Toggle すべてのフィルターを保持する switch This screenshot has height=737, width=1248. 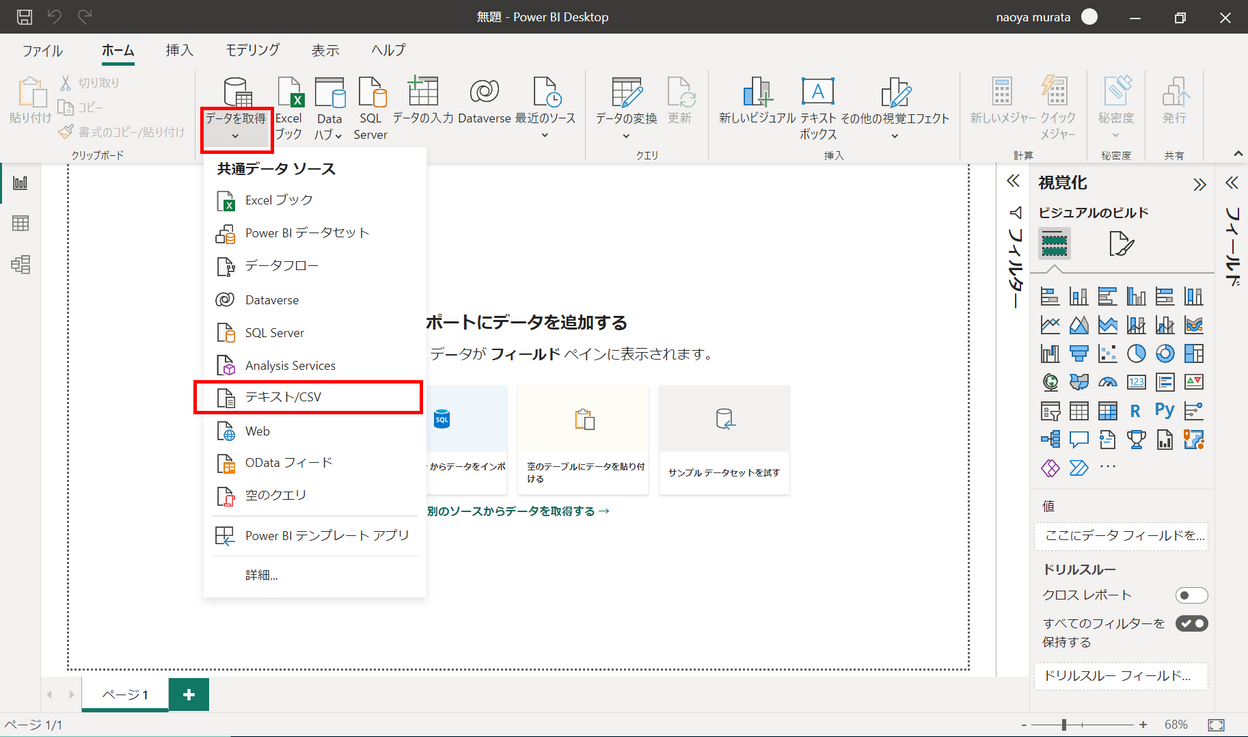pos(1192,624)
